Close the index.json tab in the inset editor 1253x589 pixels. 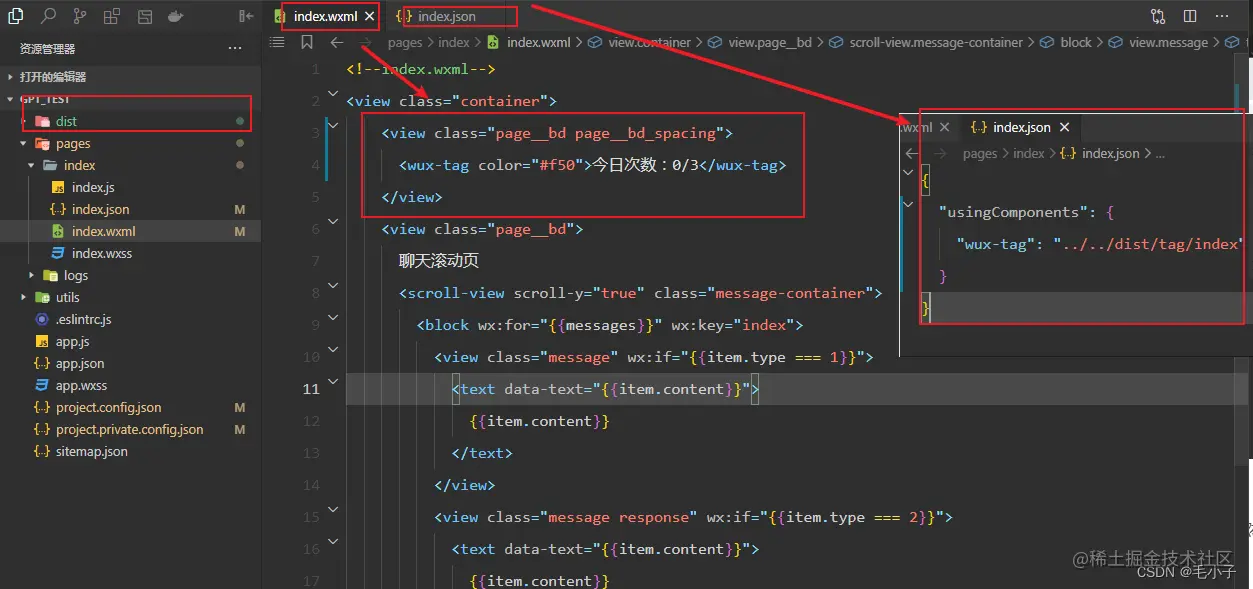pyautogui.click(x=1065, y=127)
